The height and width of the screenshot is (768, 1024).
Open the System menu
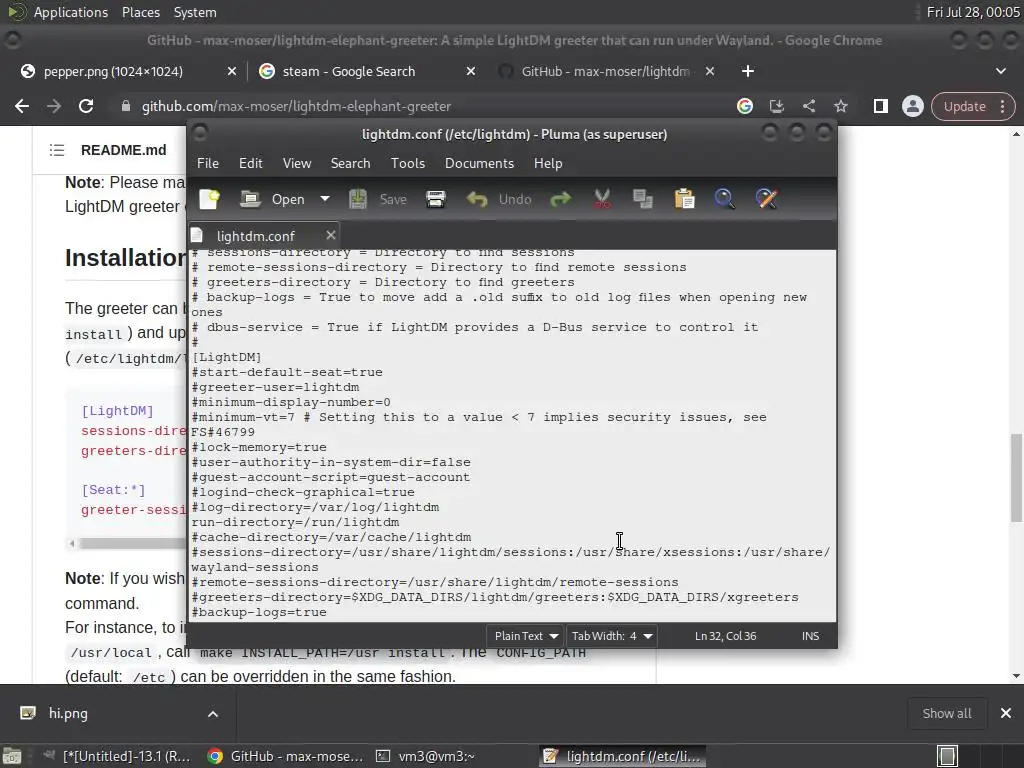coord(195,12)
